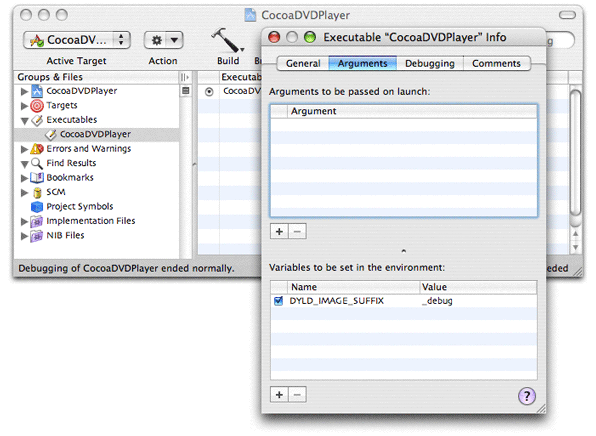The image size is (596, 436).
Task: Expand the Bookmarks group
Action: click(x=24, y=178)
